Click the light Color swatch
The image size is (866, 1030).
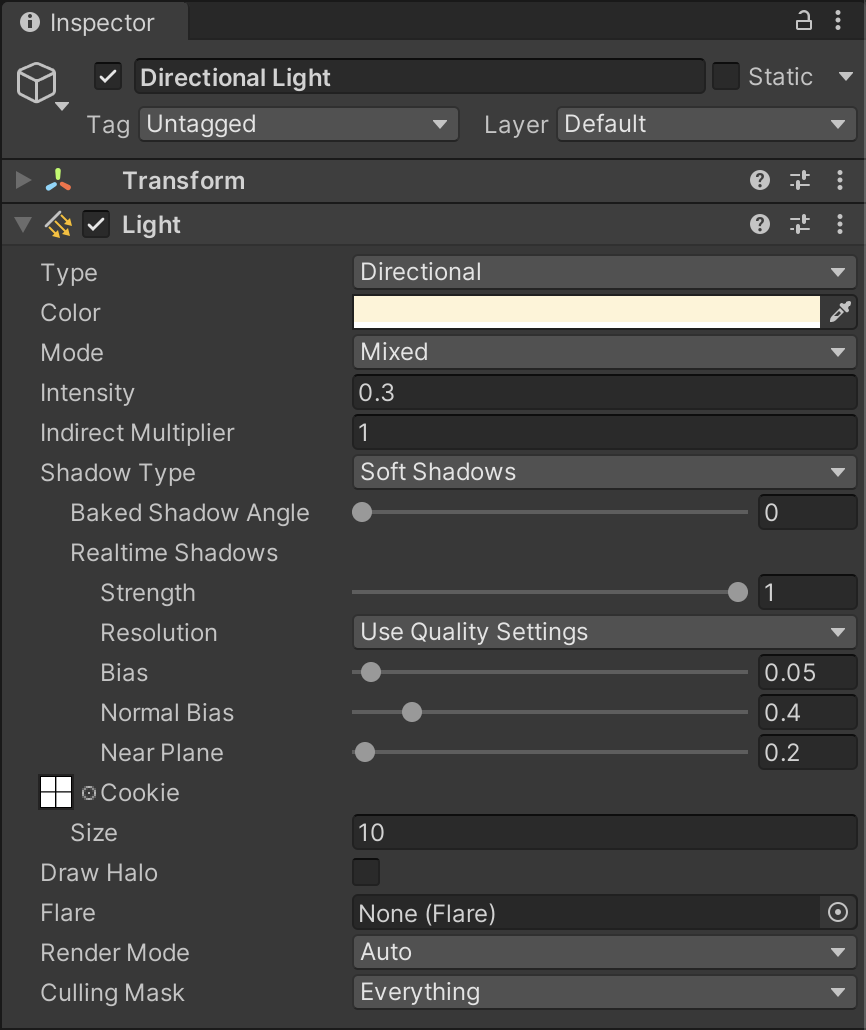click(x=586, y=313)
